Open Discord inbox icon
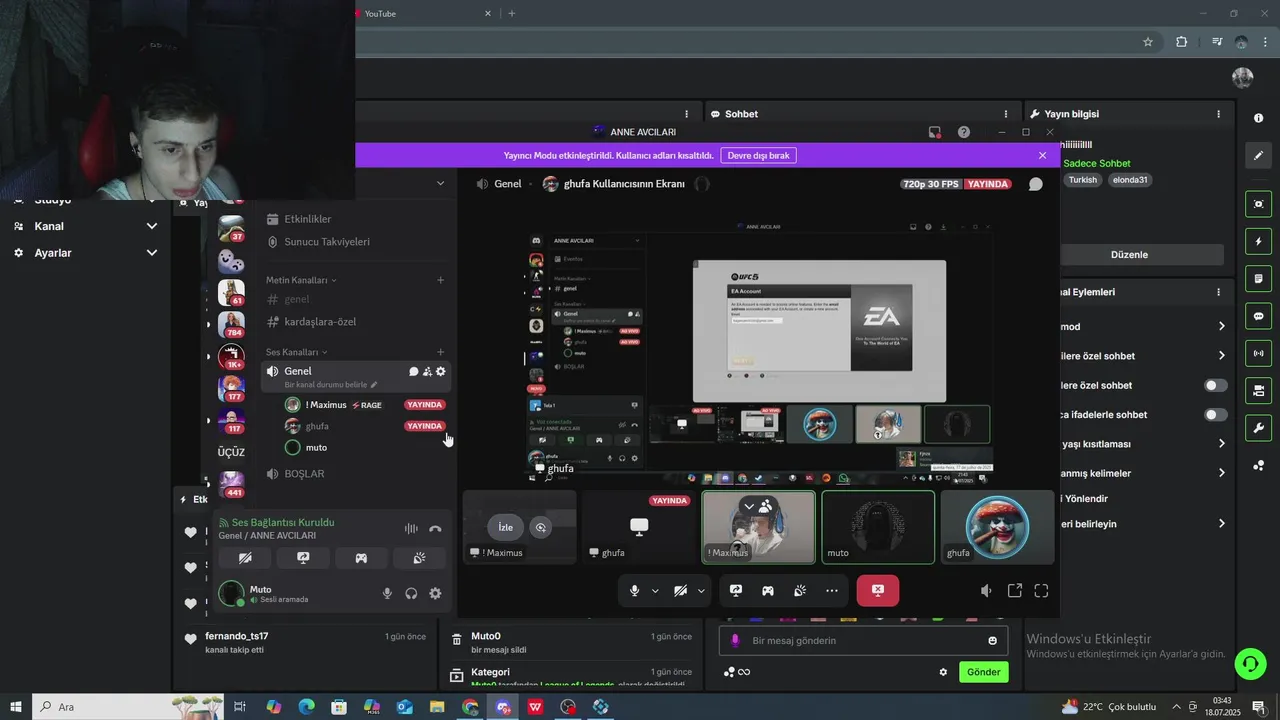 coord(934,132)
